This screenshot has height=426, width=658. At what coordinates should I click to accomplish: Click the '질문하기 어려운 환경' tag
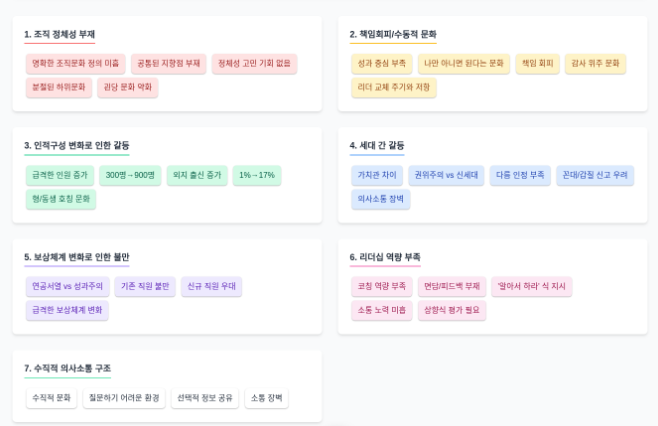point(124,398)
